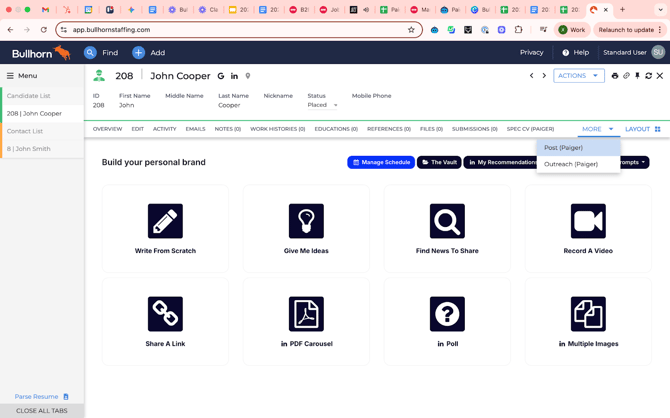
Task: Click the Find News To Share magnifier icon
Action: pos(447,221)
